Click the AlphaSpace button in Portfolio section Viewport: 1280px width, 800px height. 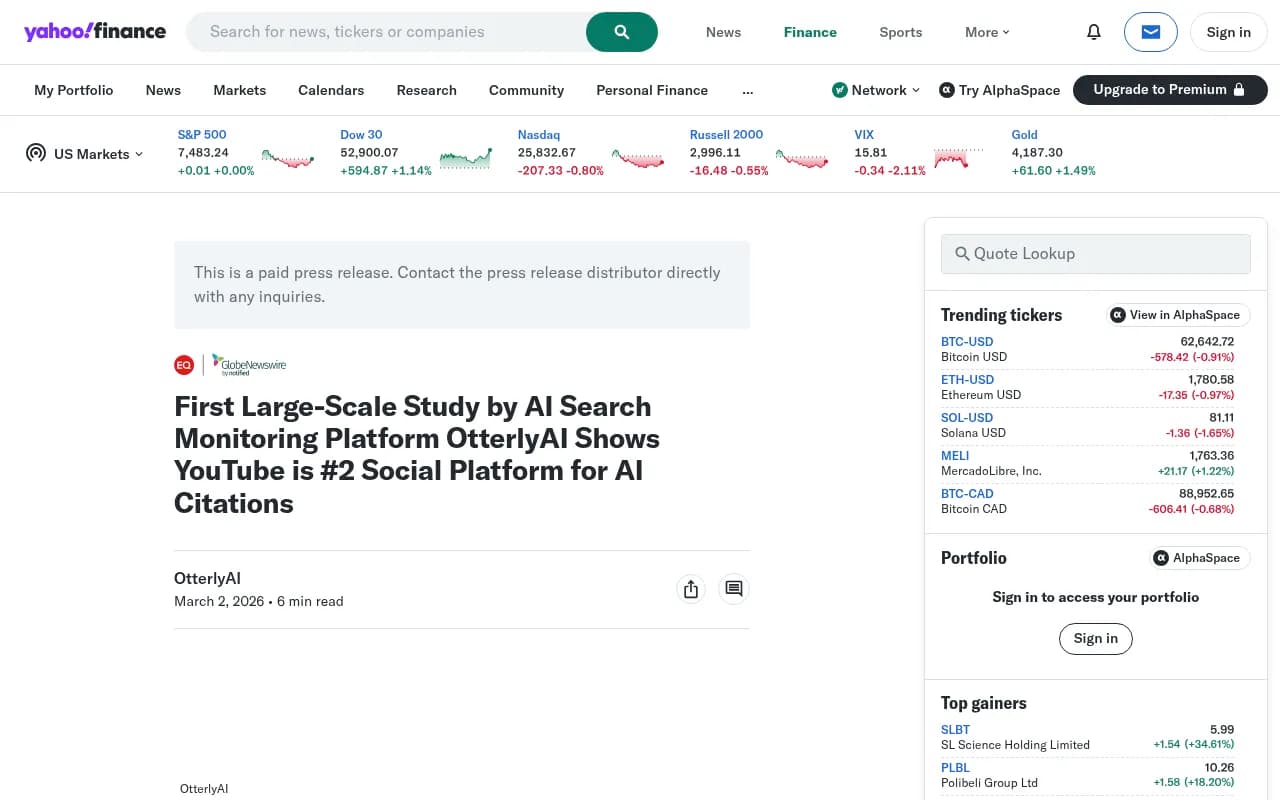pos(1199,558)
